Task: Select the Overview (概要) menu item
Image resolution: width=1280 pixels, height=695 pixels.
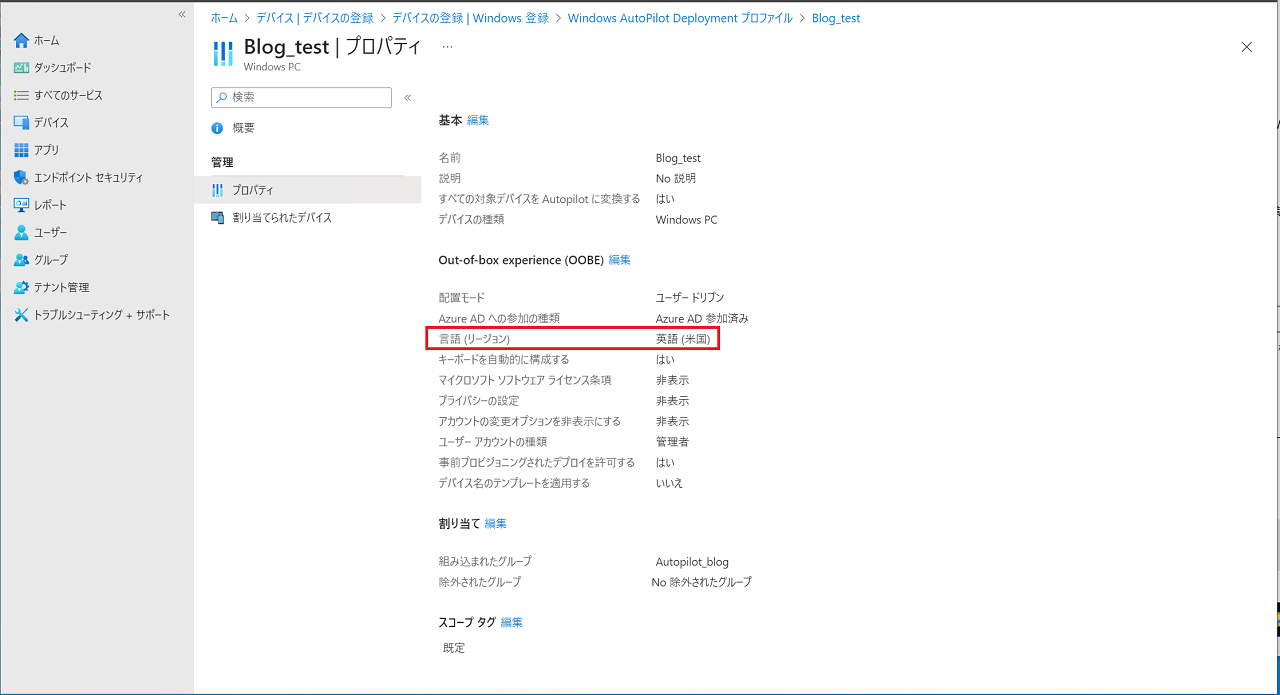Action: [243, 128]
